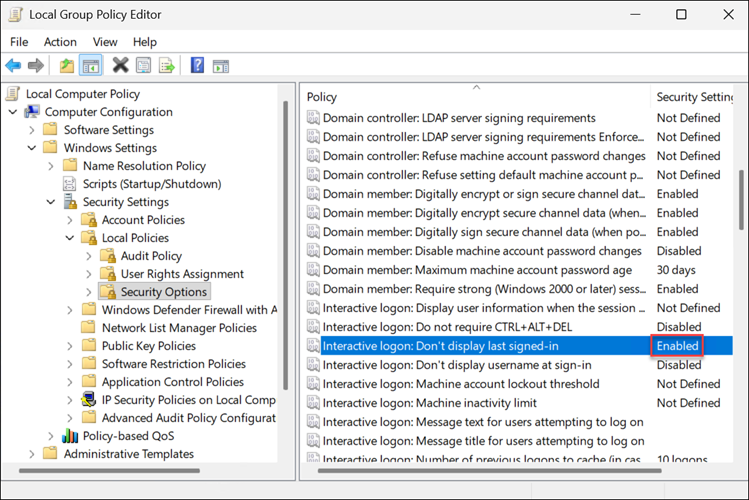Click the Local Group Policy Editor title icon
The width and height of the screenshot is (749, 500).
pos(16,15)
